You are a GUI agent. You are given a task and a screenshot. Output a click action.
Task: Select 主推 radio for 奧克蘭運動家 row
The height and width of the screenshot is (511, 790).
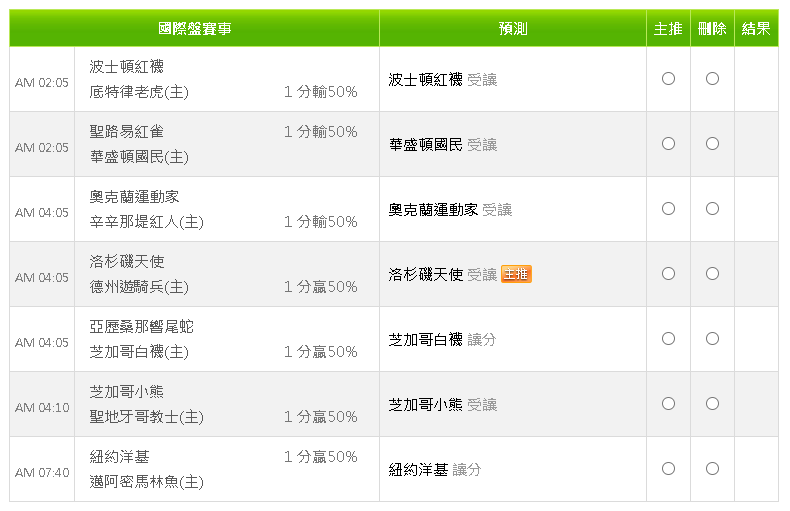[668, 209]
